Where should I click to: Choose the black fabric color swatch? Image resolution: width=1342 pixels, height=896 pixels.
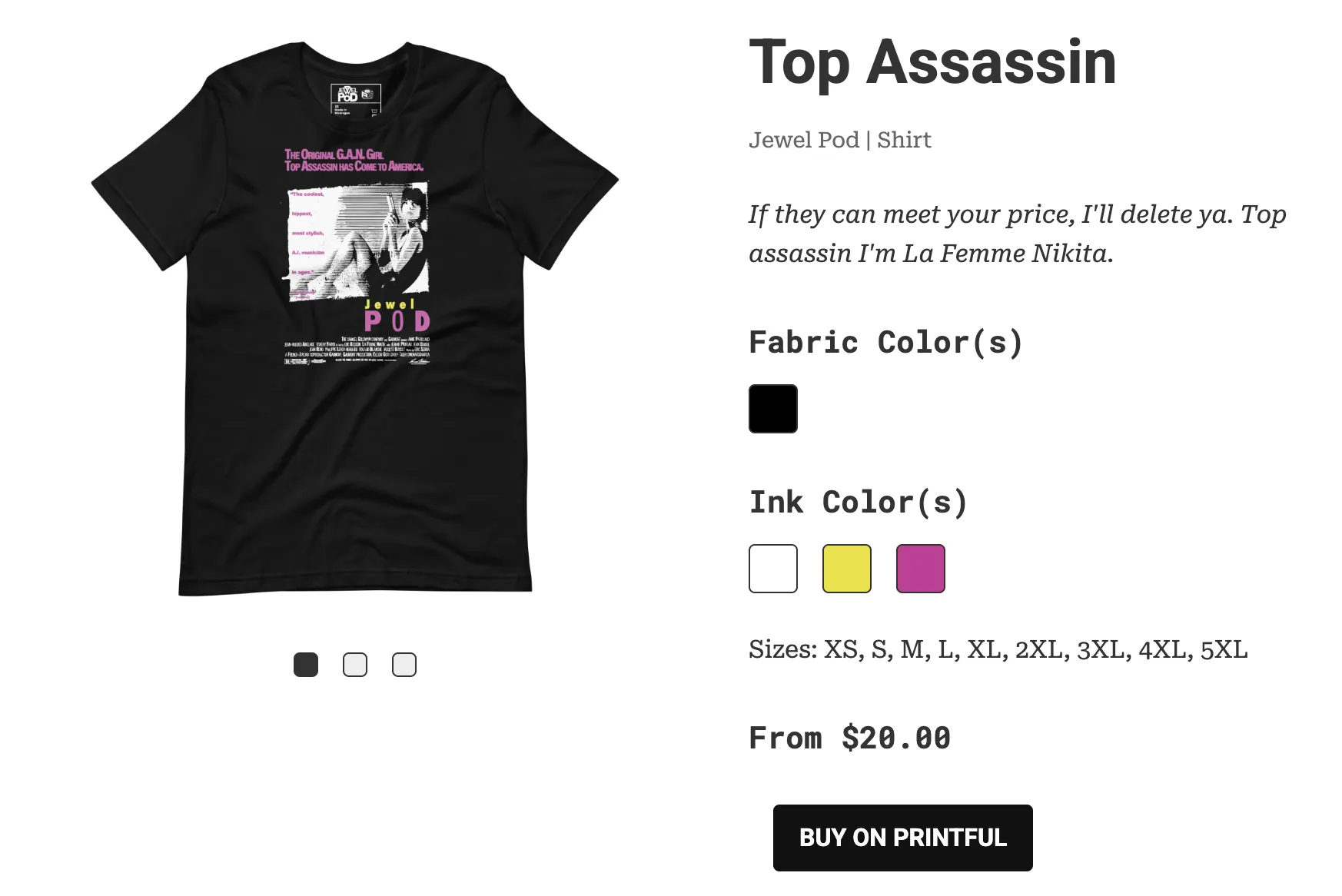tap(773, 409)
